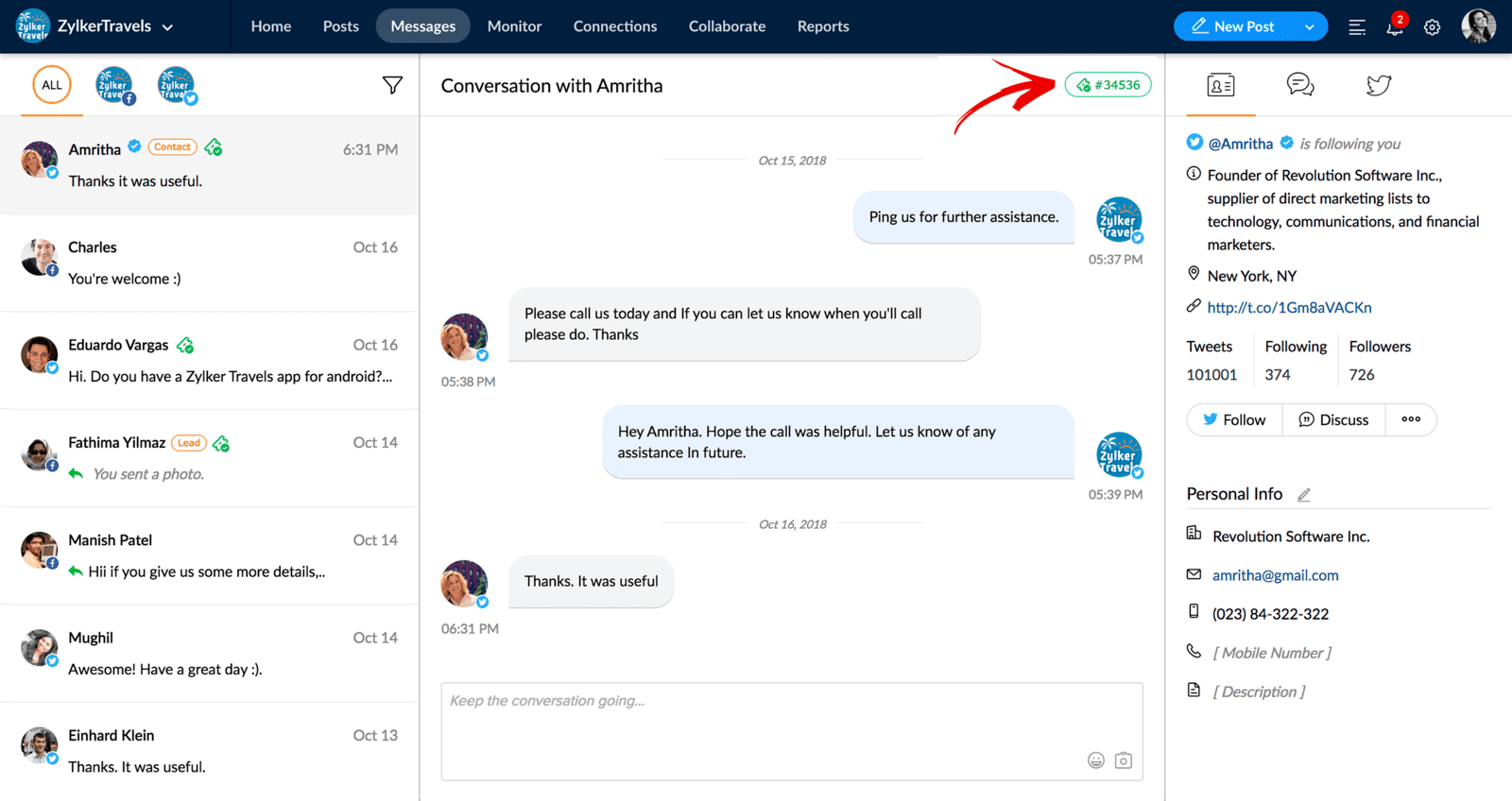
Task: Click the reply message input box
Action: 792,731
